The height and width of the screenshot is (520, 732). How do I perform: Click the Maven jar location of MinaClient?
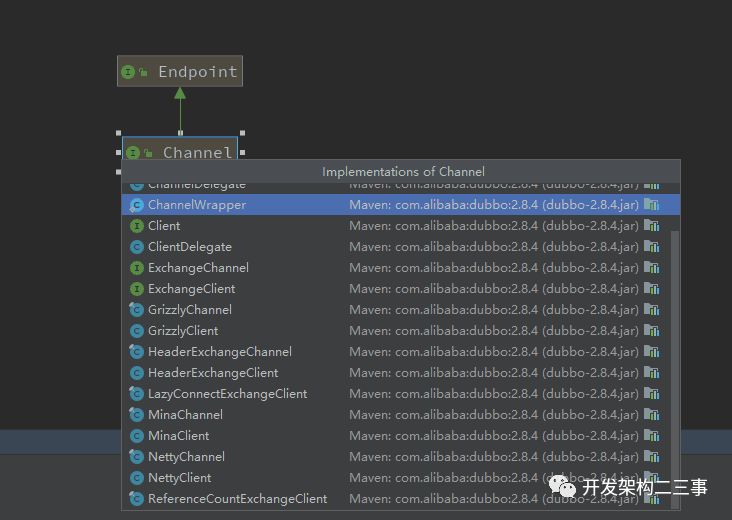click(494, 436)
